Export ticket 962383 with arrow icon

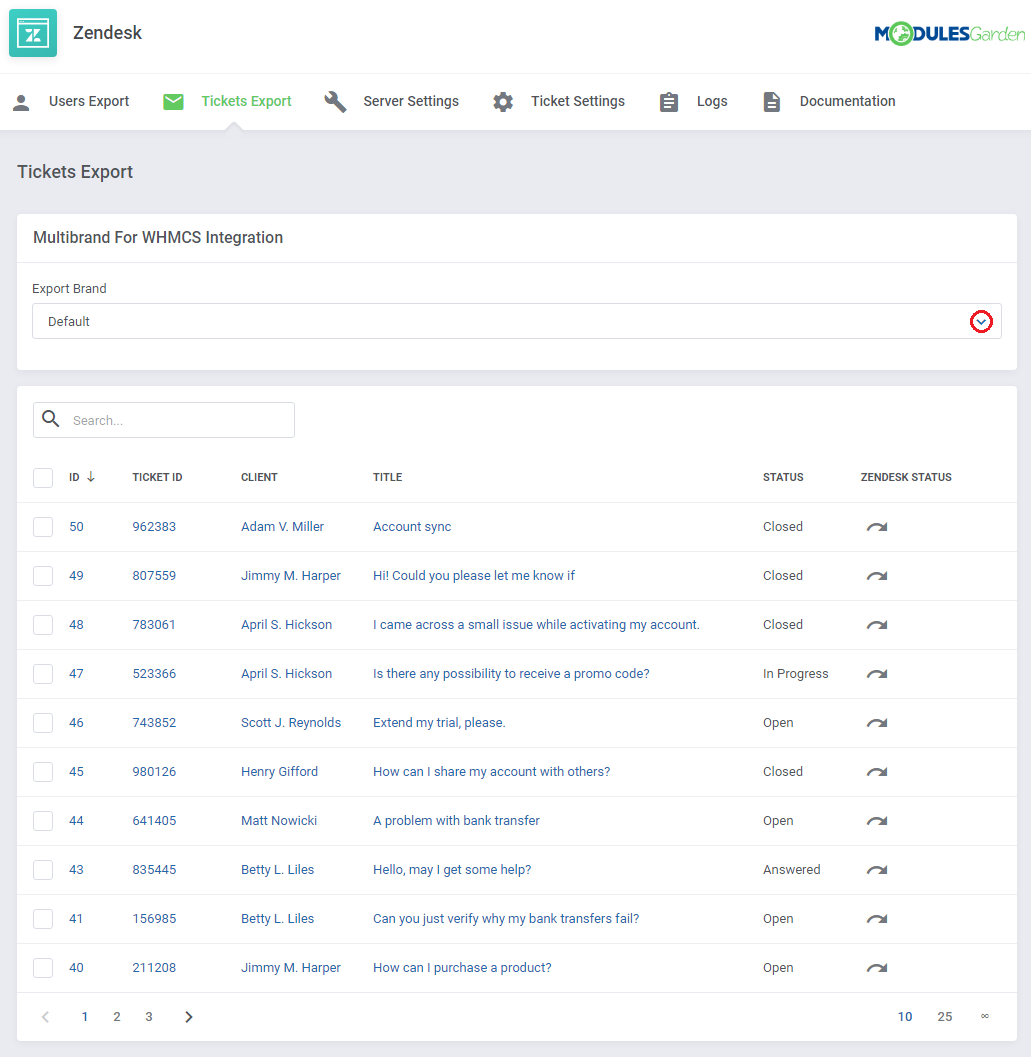click(x=877, y=527)
